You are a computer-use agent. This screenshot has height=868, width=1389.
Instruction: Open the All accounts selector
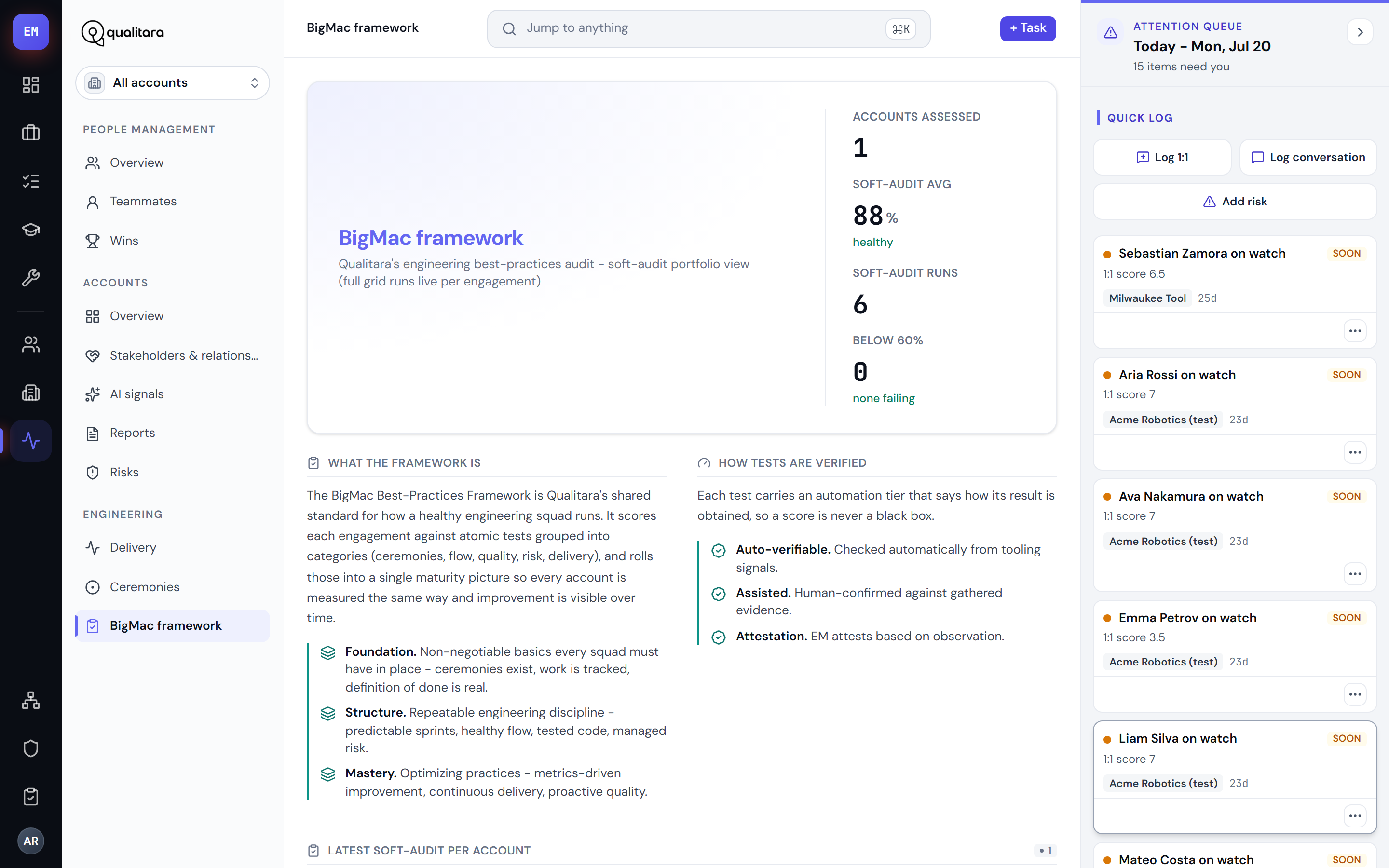click(x=173, y=82)
